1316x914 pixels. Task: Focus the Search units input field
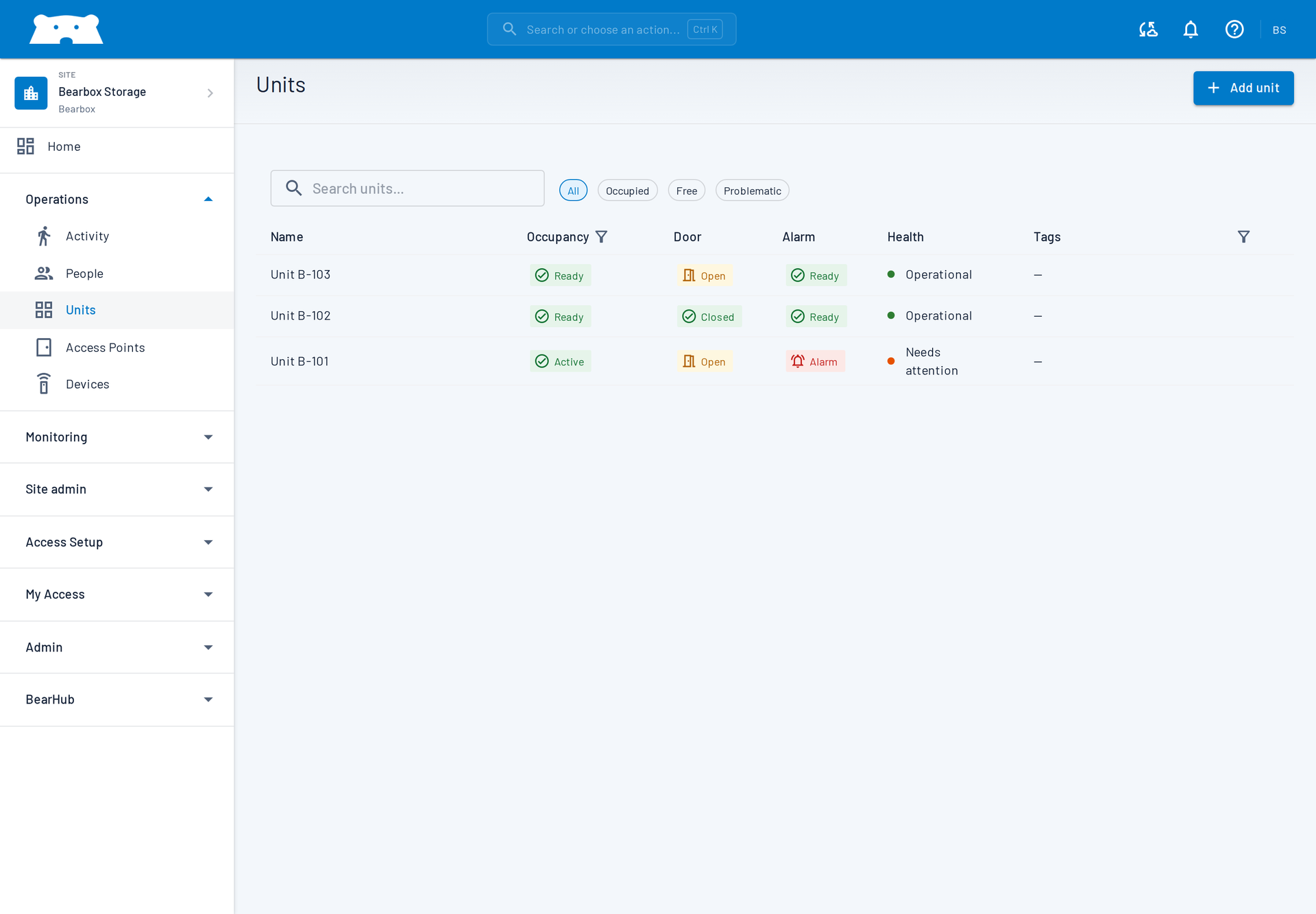(x=407, y=188)
